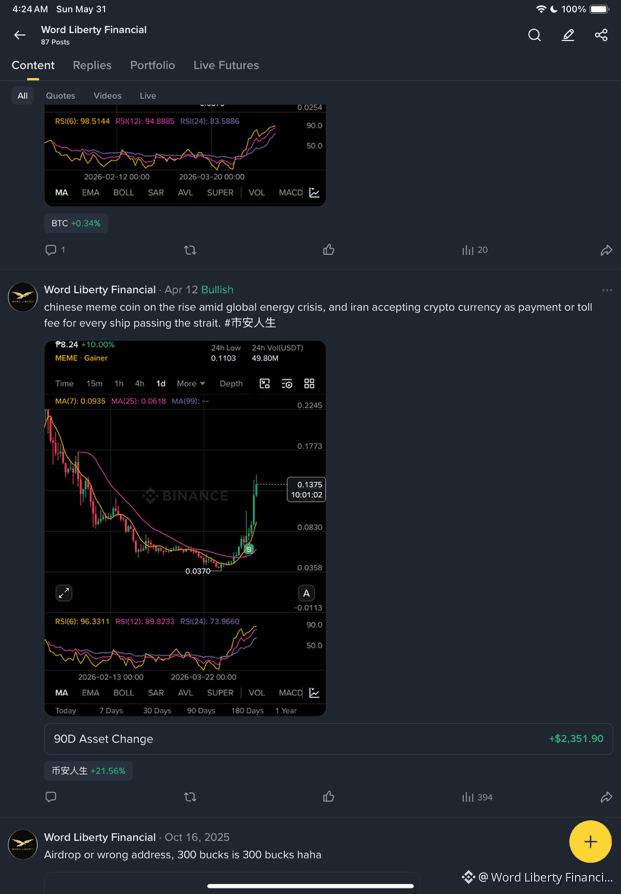The height and width of the screenshot is (894, 621).
Task: Tap the edit pencil icon in header
Action: tap(568, 35)
